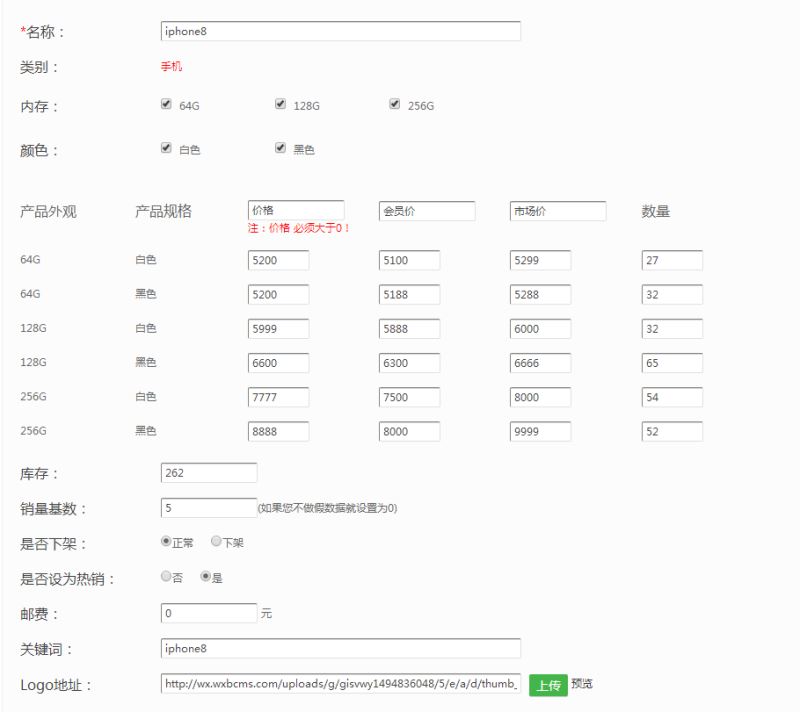Edit price 7777 for 256G 白色
Image resolution: width=800 pixels, height=712 pixels.
point(278,397)
